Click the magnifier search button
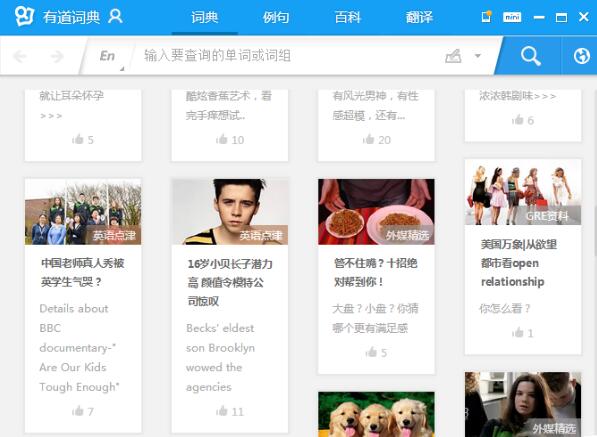This screenshot has height=437, width=597. tap(530, 56)
